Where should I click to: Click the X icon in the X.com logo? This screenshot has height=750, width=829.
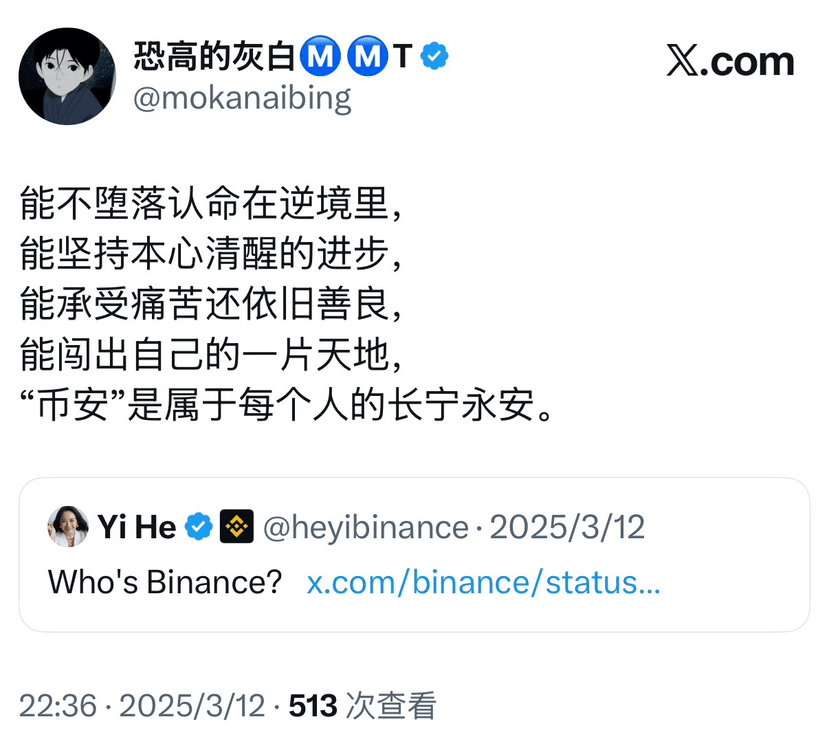pyautogui.click(x=684, y=61)
